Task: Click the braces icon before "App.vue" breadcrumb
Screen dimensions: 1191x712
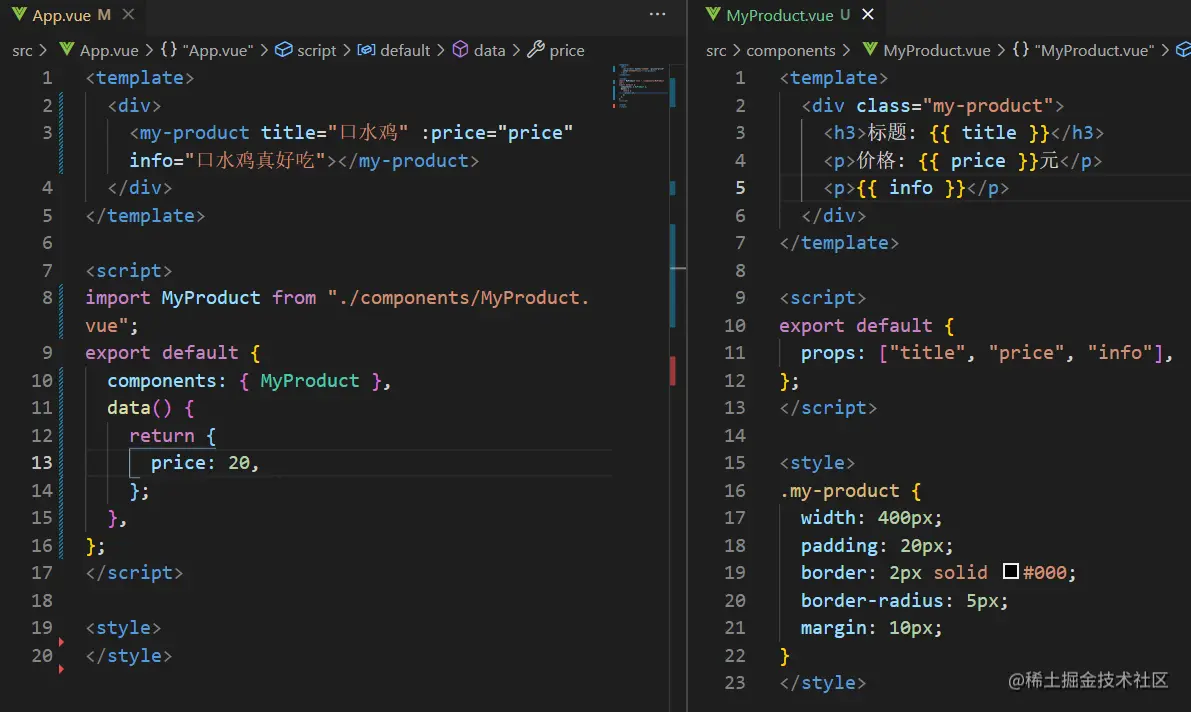Action: click(x=169, y=49)
